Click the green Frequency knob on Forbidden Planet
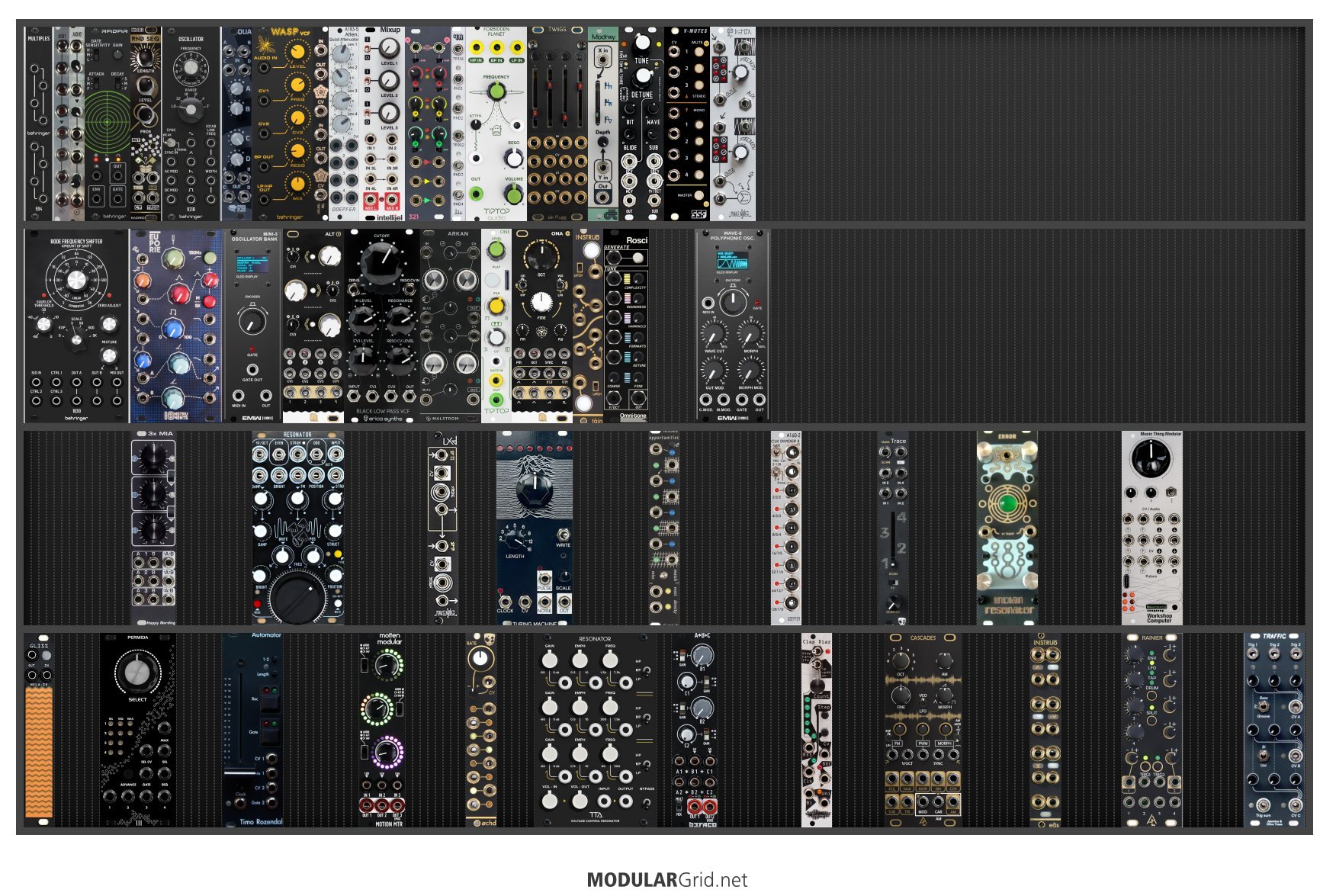The width and height of the screenshot is (1336, 896). [x=496, y=92]
